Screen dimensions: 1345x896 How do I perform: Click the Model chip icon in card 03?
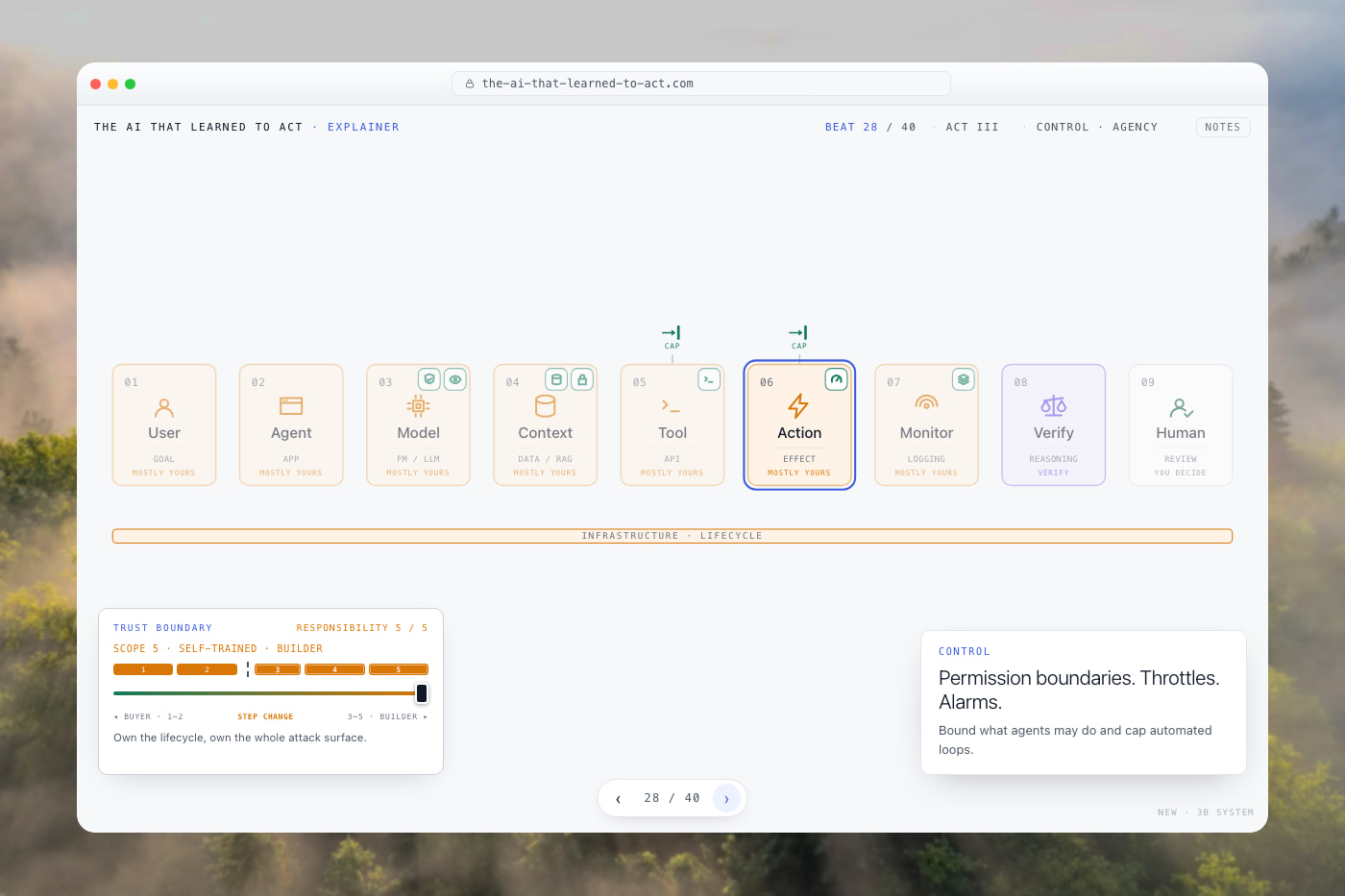click(418, 406)
